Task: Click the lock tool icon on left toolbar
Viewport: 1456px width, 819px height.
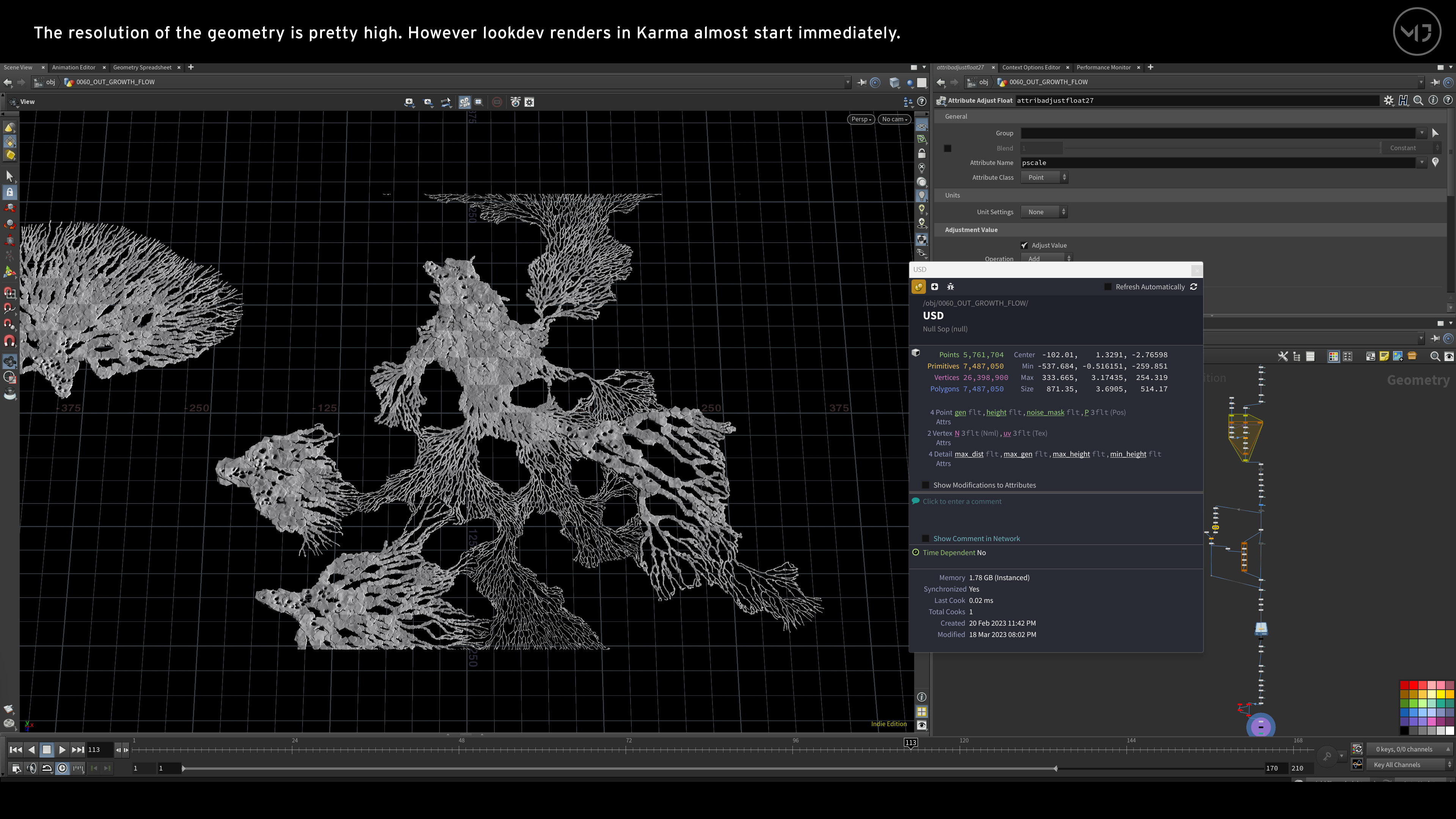Action: click(x=9, y=192)
